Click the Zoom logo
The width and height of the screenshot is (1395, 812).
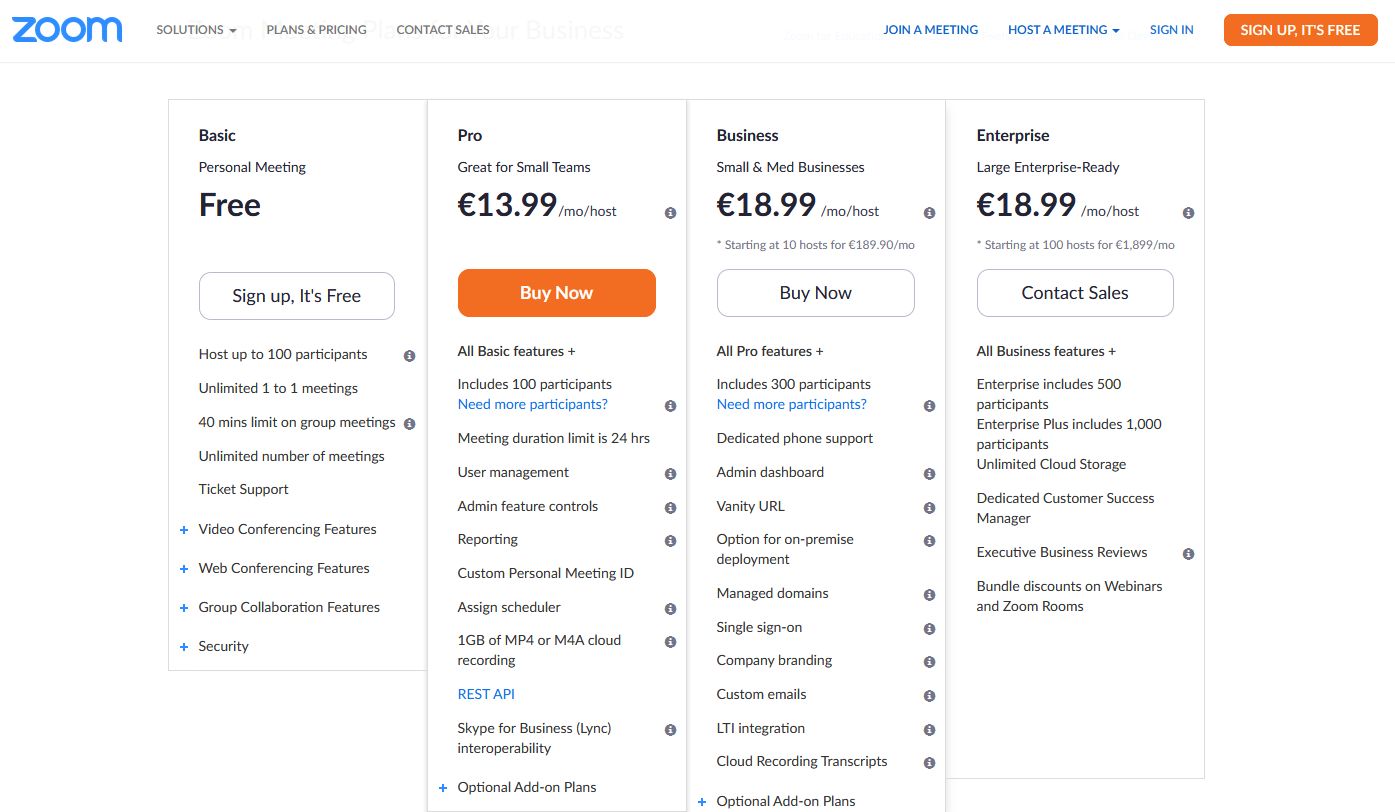click(67, 30)
